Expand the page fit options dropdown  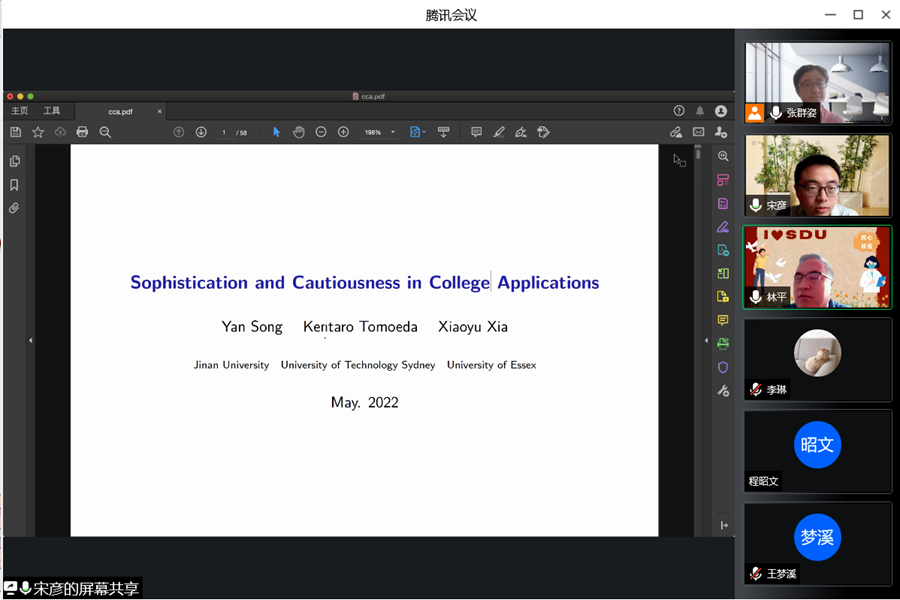point(425,132)
